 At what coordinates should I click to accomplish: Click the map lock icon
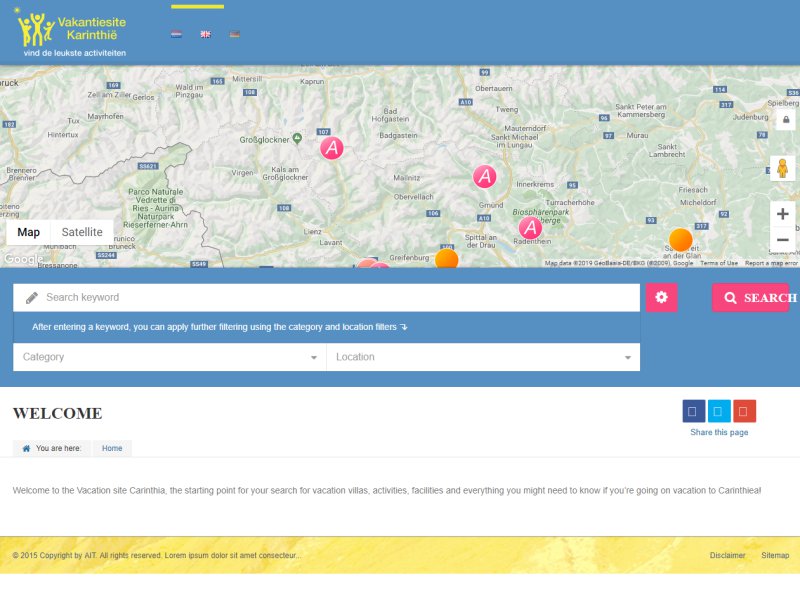point(786,120)
